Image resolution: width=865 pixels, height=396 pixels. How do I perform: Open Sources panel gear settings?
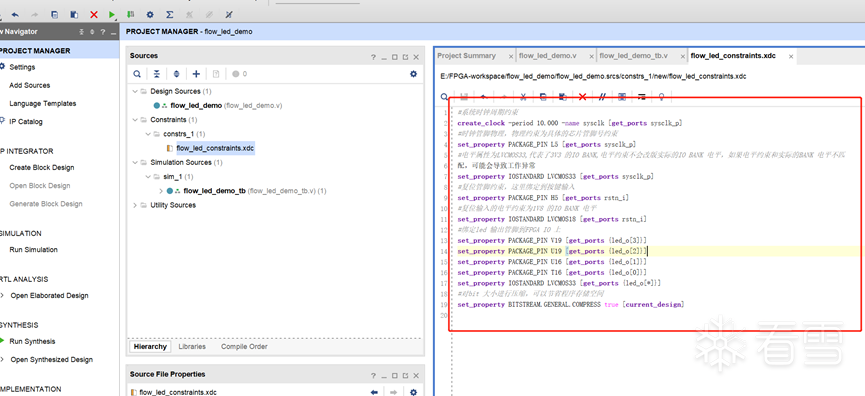click(x=413, y=74)
